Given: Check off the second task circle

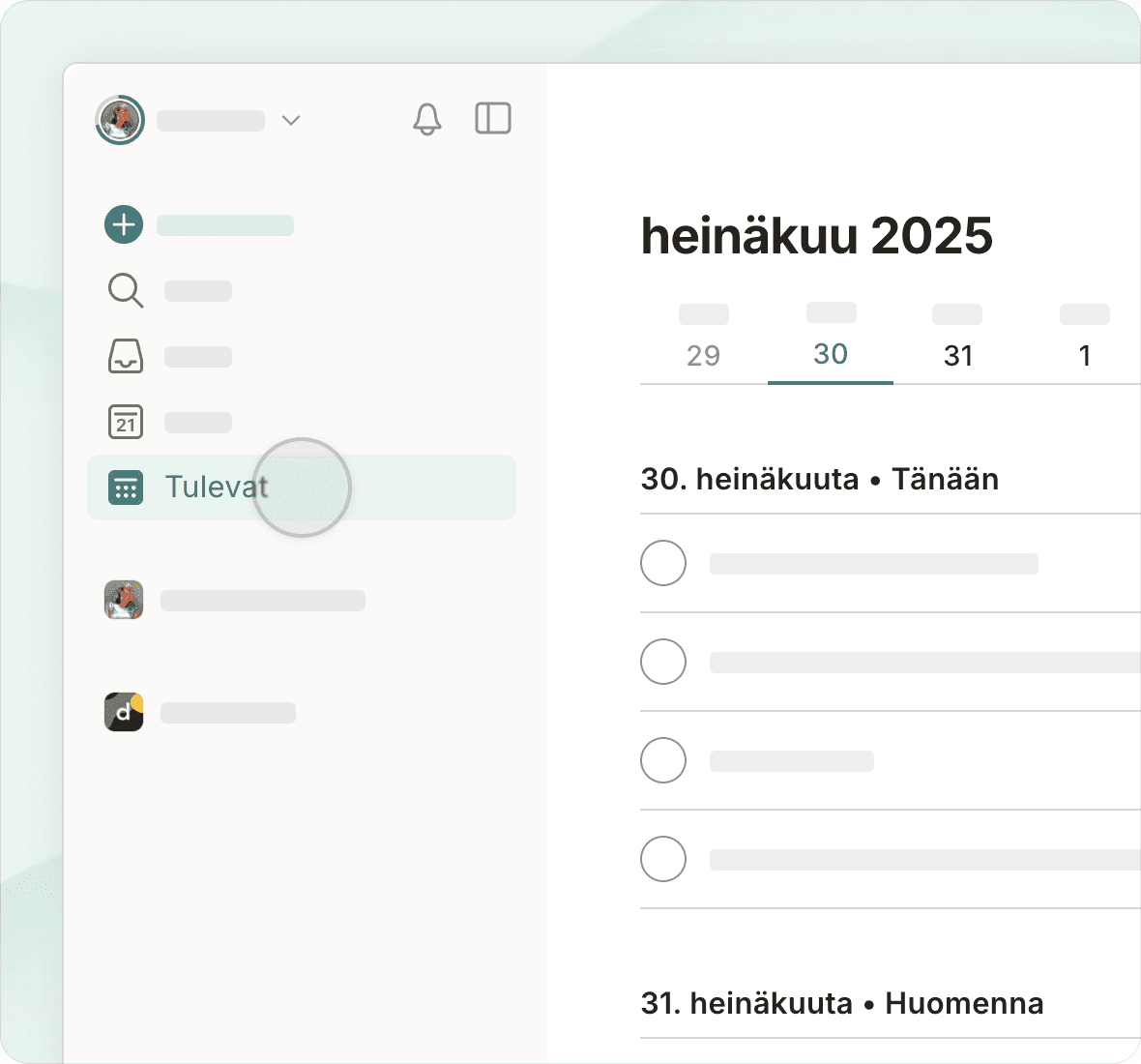Looking at the screenshot, I should pyautogui.click(x=663, y=662).
